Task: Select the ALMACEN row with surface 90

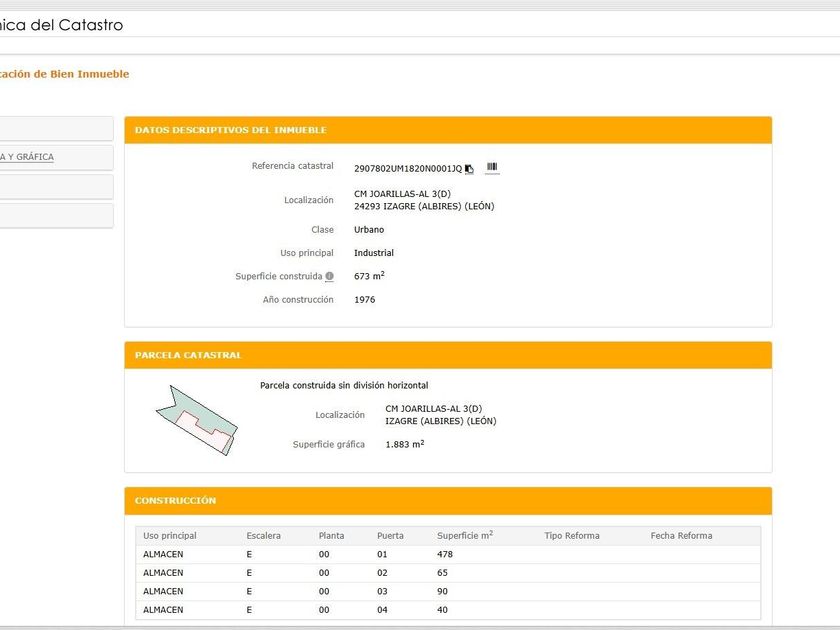Action: pos(448,591)
